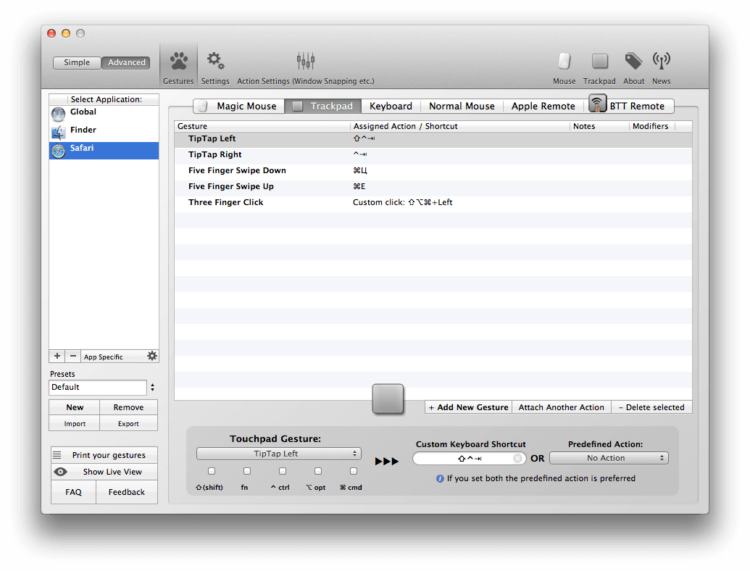This screenshot has width=750, height=571.
Task: Toggle the fn modifier checkbox
Action: pyautogui.click(x=247, y=471)
